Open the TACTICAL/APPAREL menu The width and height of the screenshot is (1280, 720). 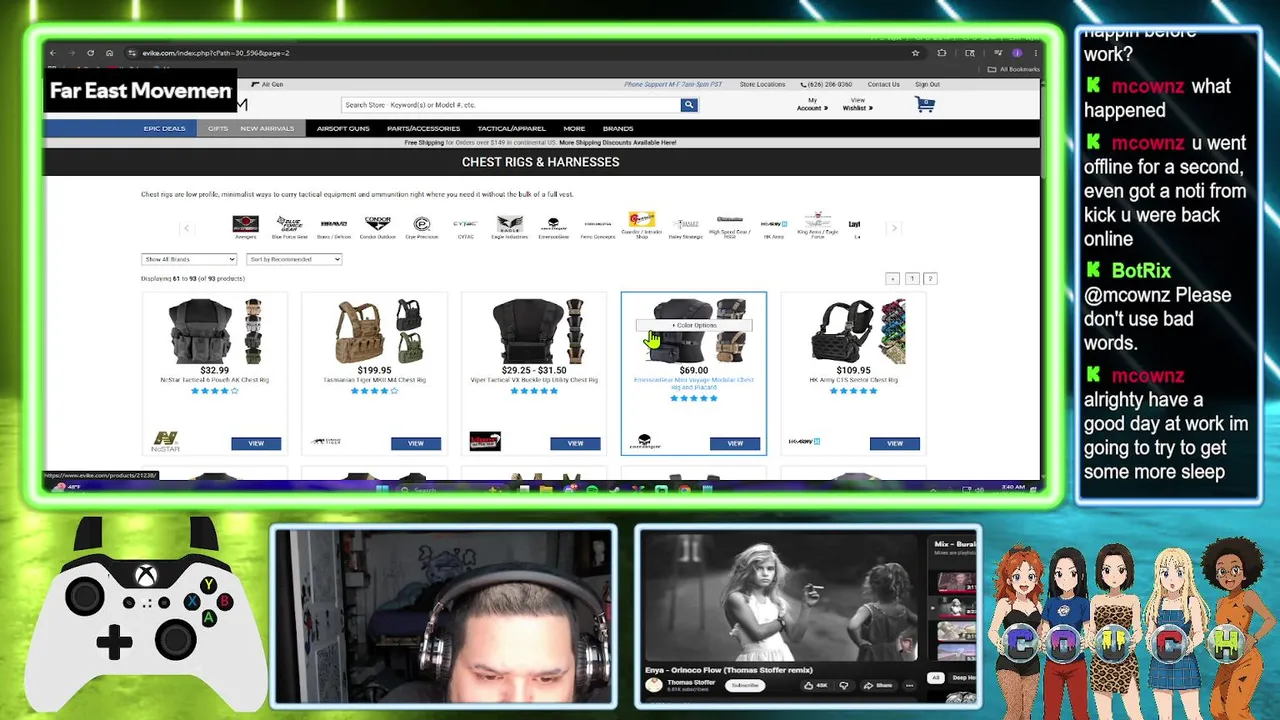click(x=511, y=128)
